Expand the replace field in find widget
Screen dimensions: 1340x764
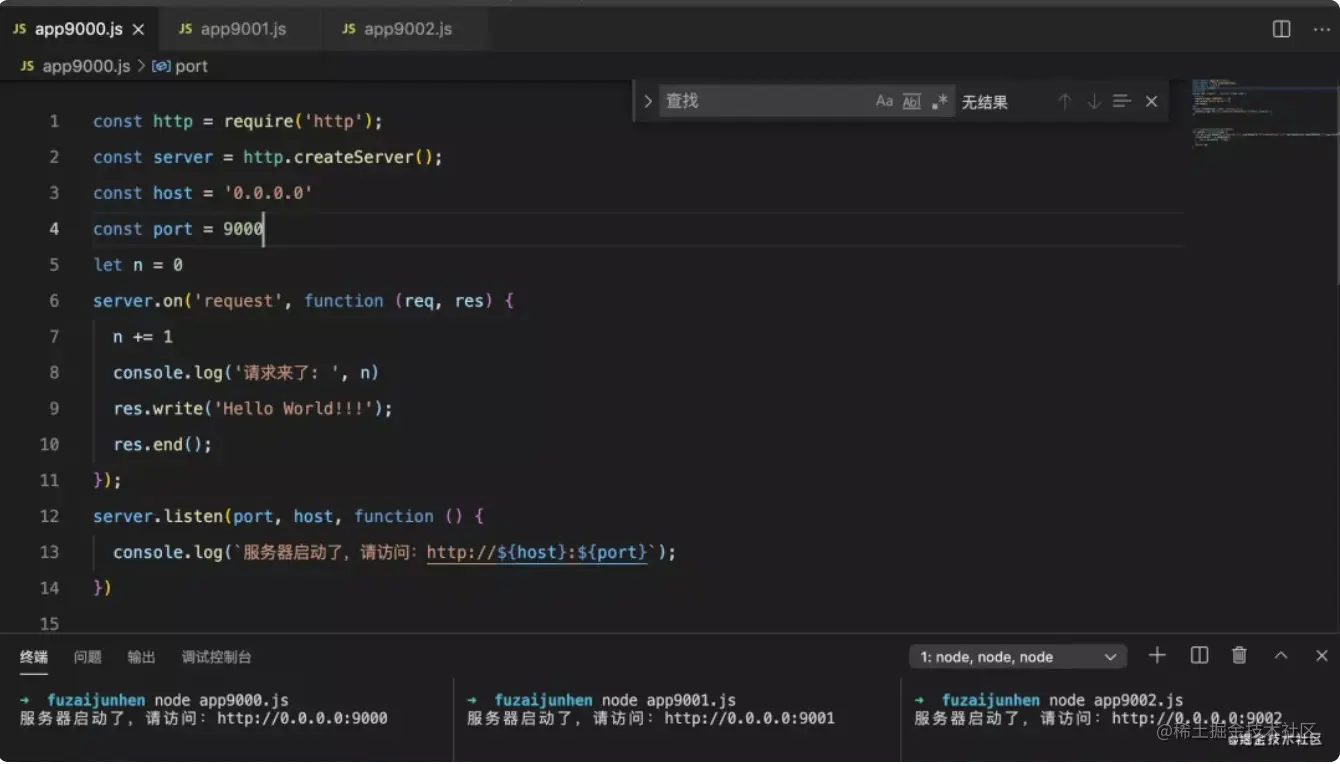[647, 101]
